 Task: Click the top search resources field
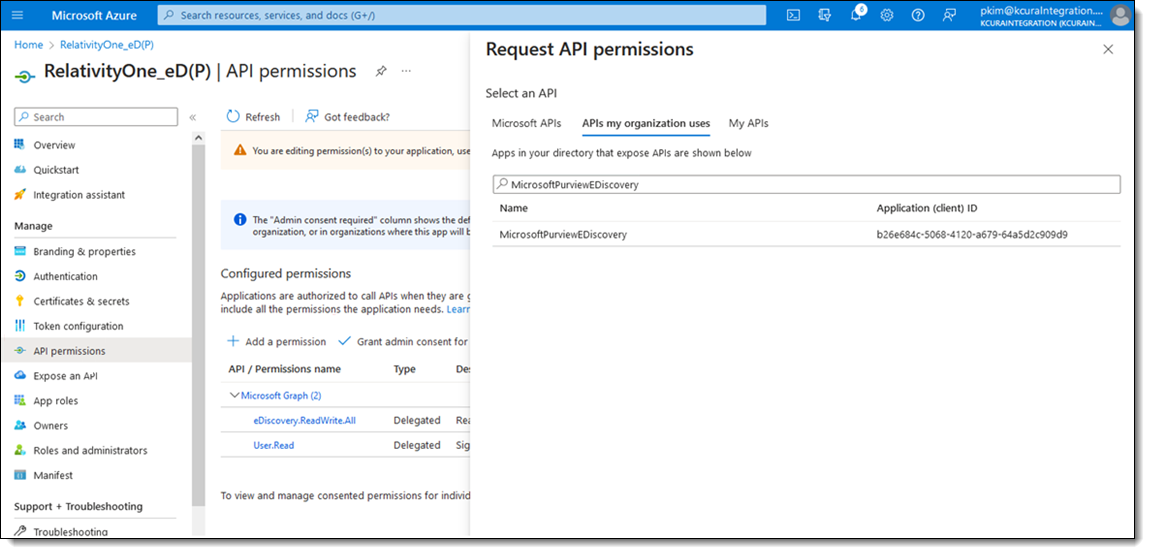[x=462, y=15]
